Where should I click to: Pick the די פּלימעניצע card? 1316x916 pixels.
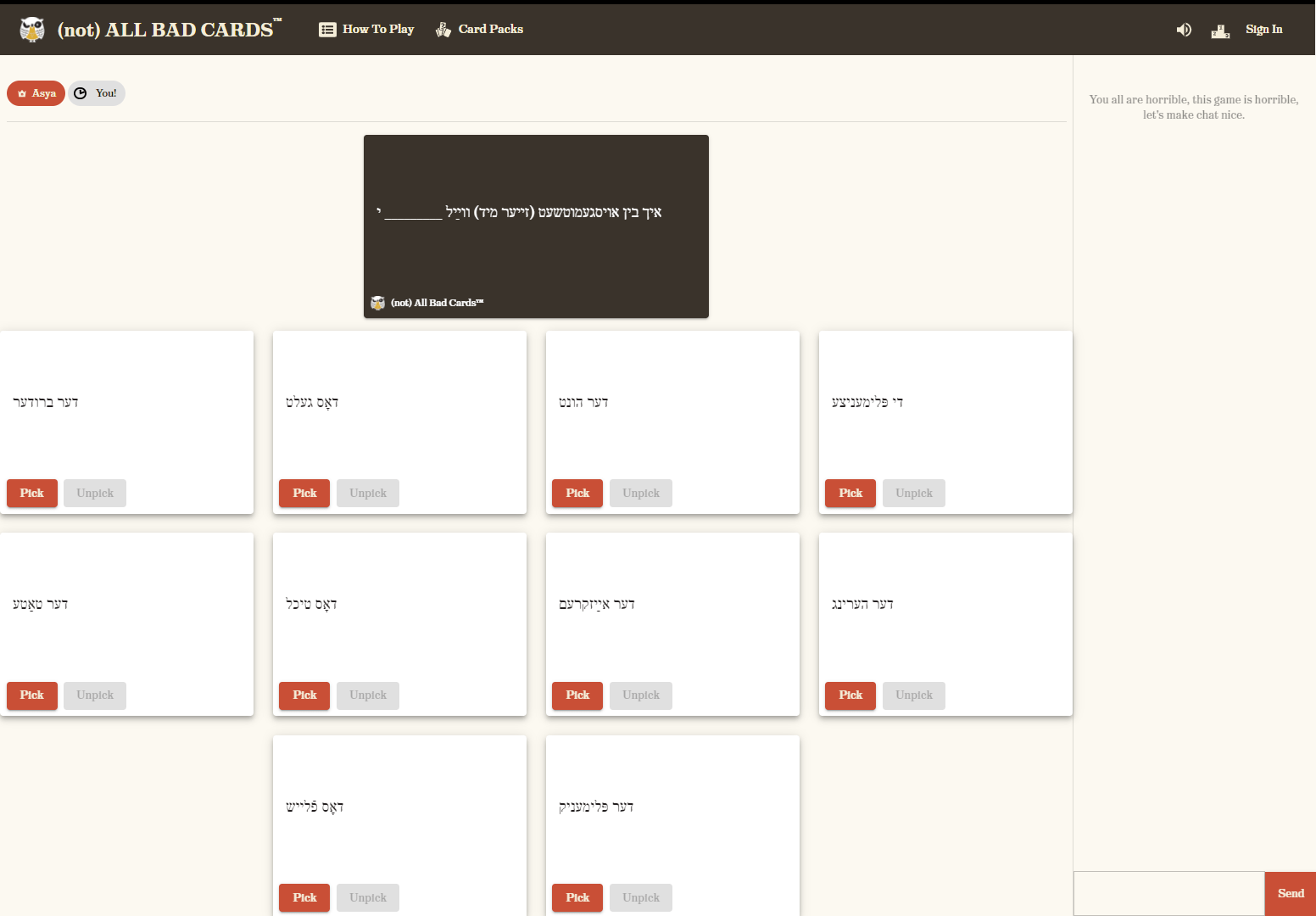pos(850,494)
